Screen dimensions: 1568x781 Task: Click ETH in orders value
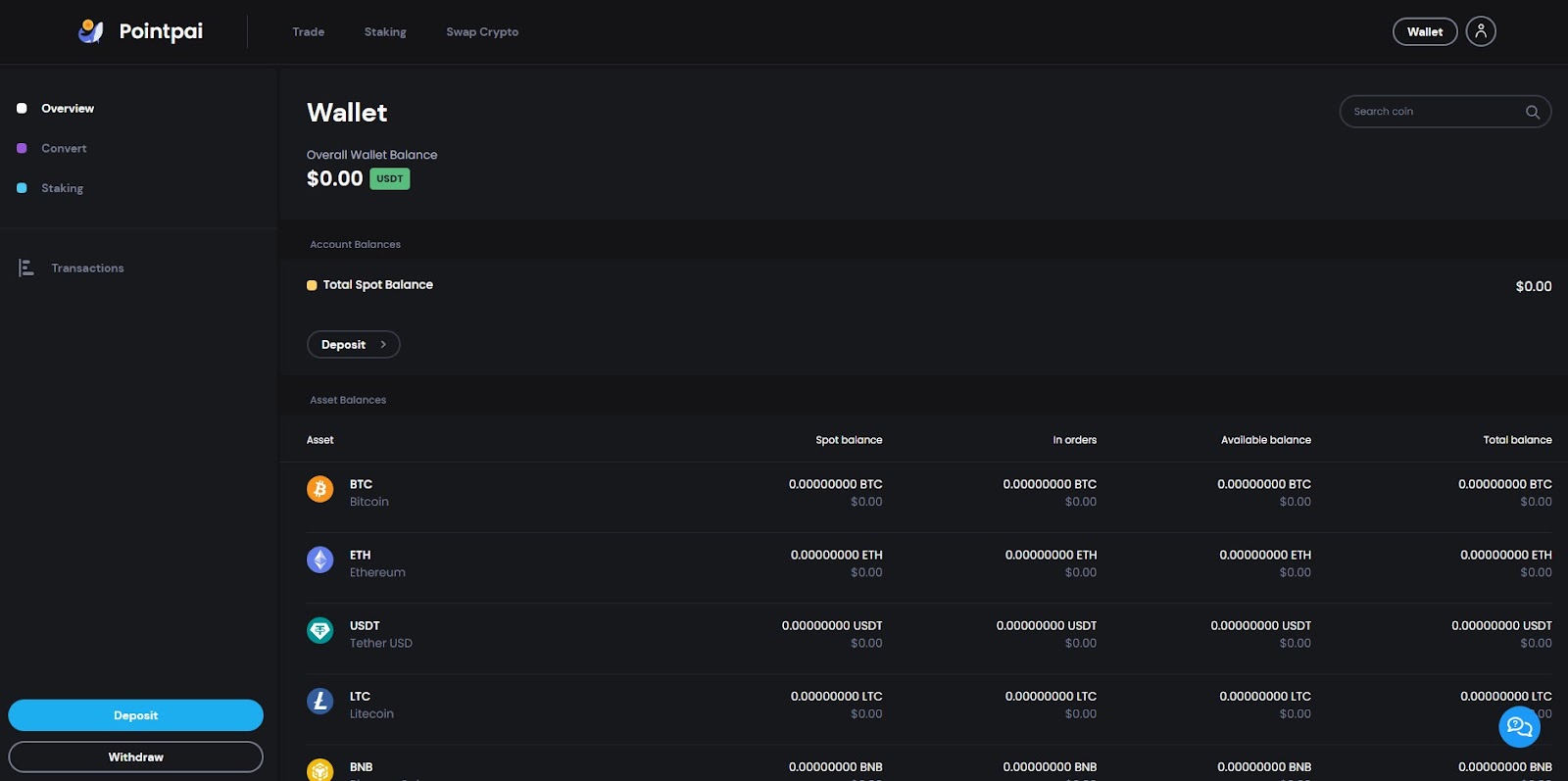[1051, 555]
